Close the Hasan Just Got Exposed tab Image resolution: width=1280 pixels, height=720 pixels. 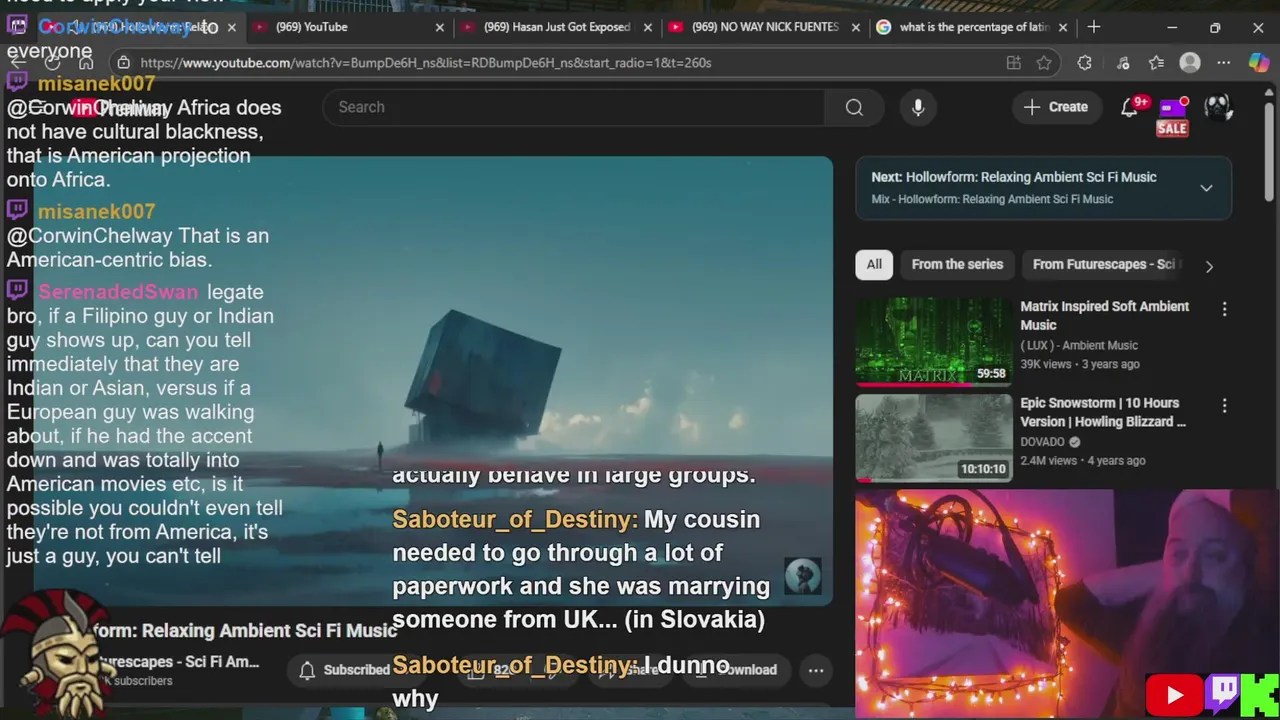(647, 27)
